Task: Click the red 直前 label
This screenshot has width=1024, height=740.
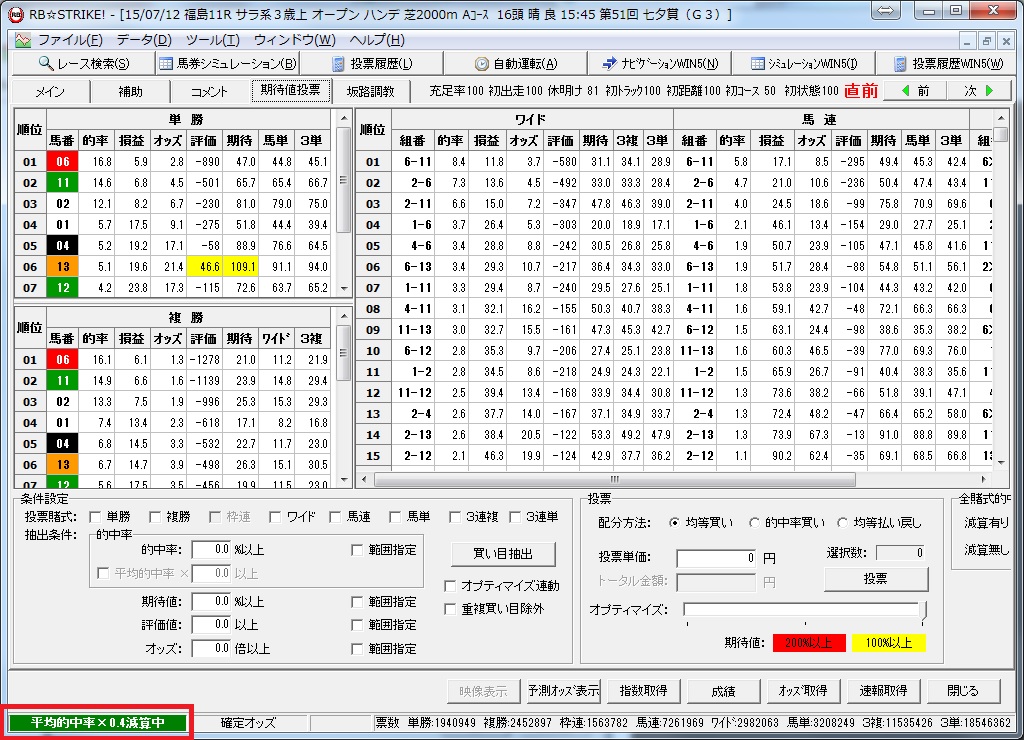Action: click(861, 91)
